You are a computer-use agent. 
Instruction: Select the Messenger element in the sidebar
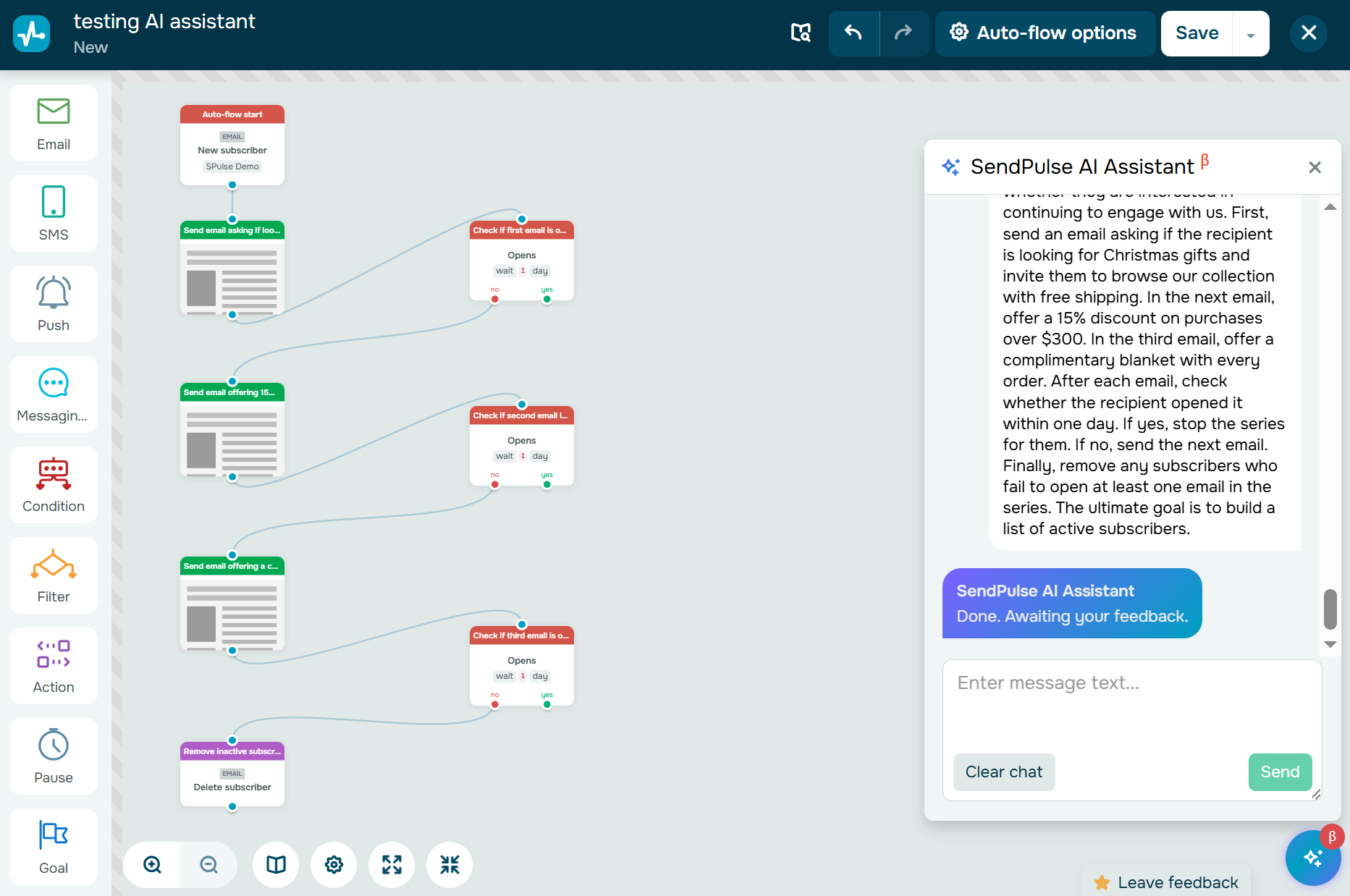[53, 394]
